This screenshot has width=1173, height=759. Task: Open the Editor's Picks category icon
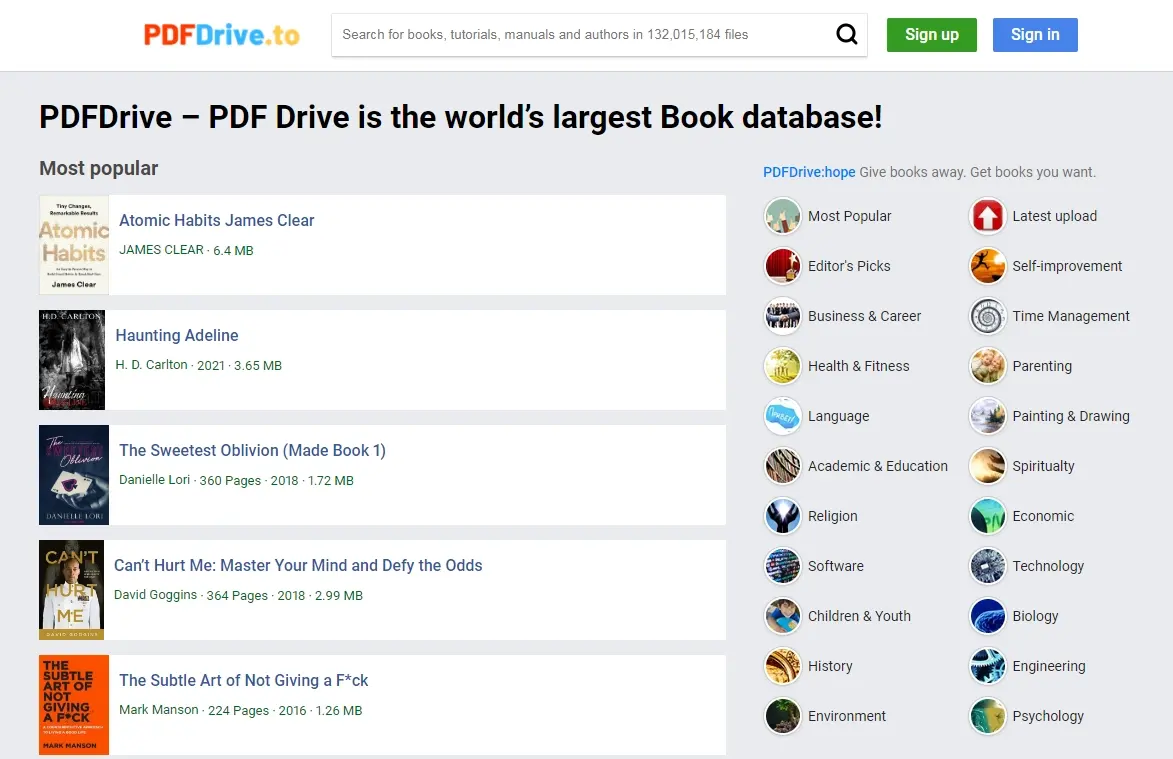783,266
